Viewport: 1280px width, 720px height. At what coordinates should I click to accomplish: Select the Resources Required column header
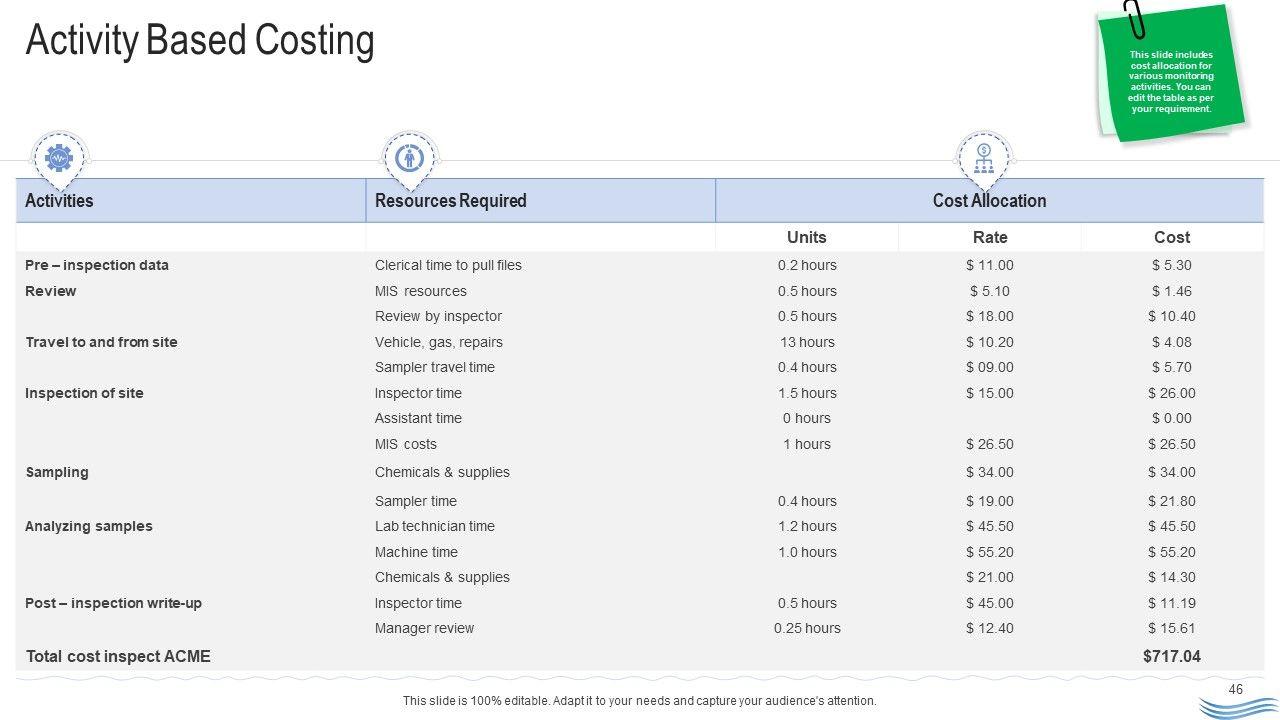pos(450,201)
